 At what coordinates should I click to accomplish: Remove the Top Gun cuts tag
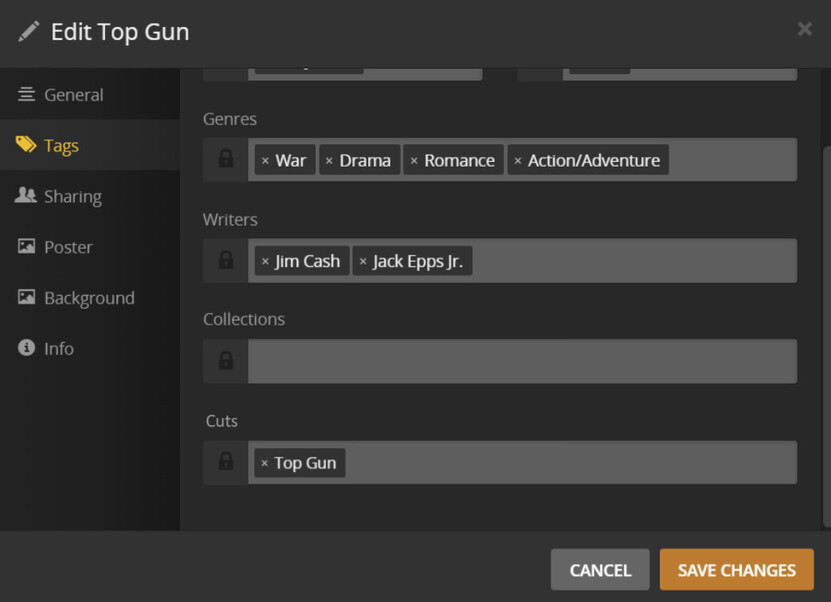[x=264, y=463]
